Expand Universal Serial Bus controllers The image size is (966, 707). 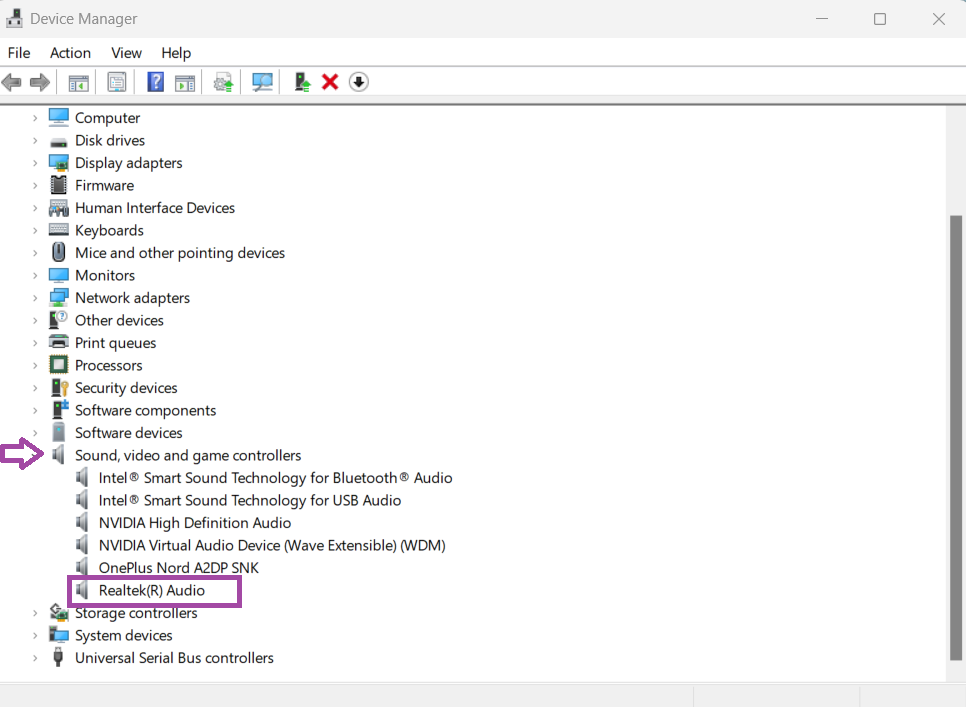click(x=35, y=658)
